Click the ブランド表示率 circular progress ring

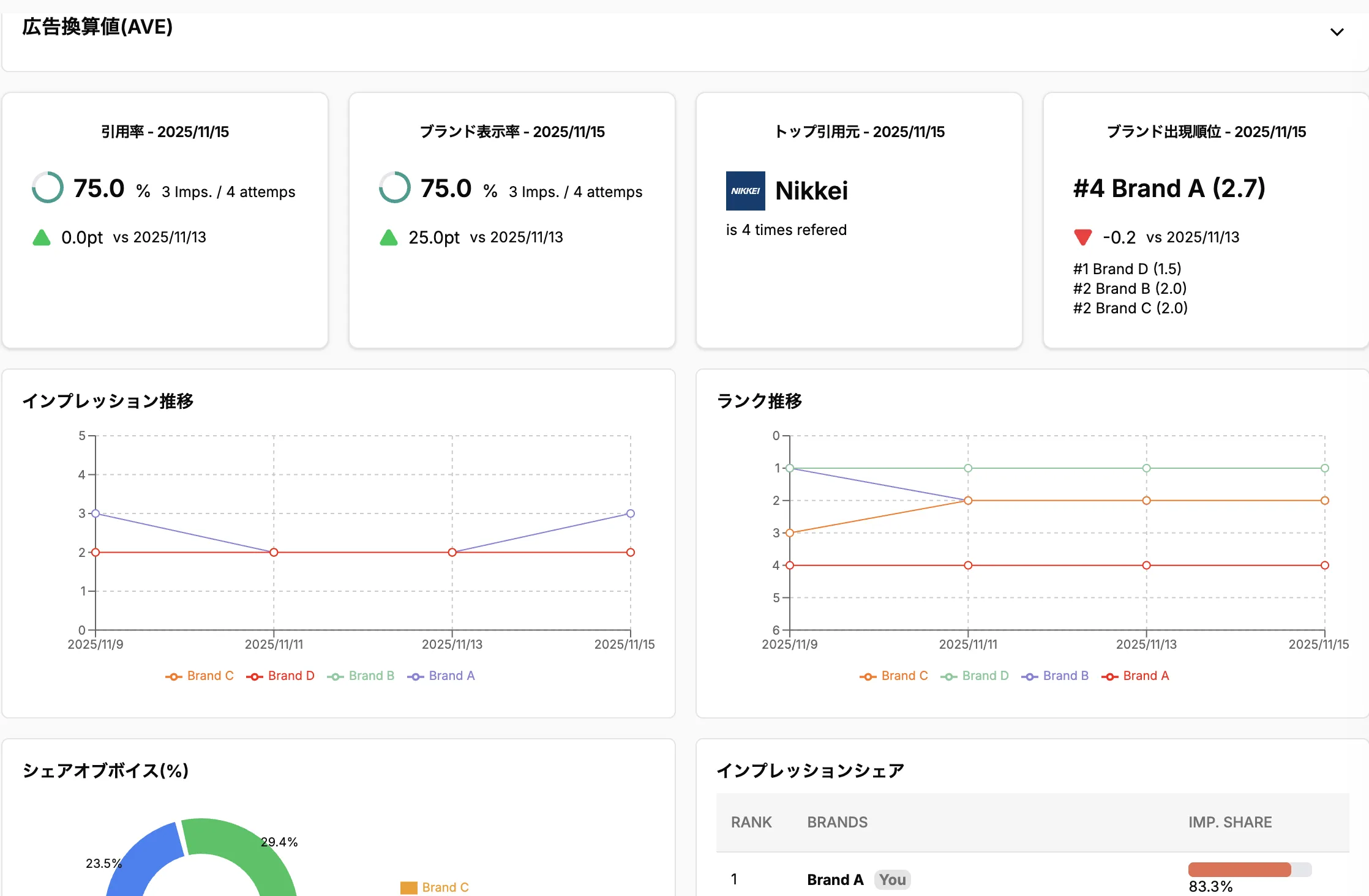(x=395, y=188)
